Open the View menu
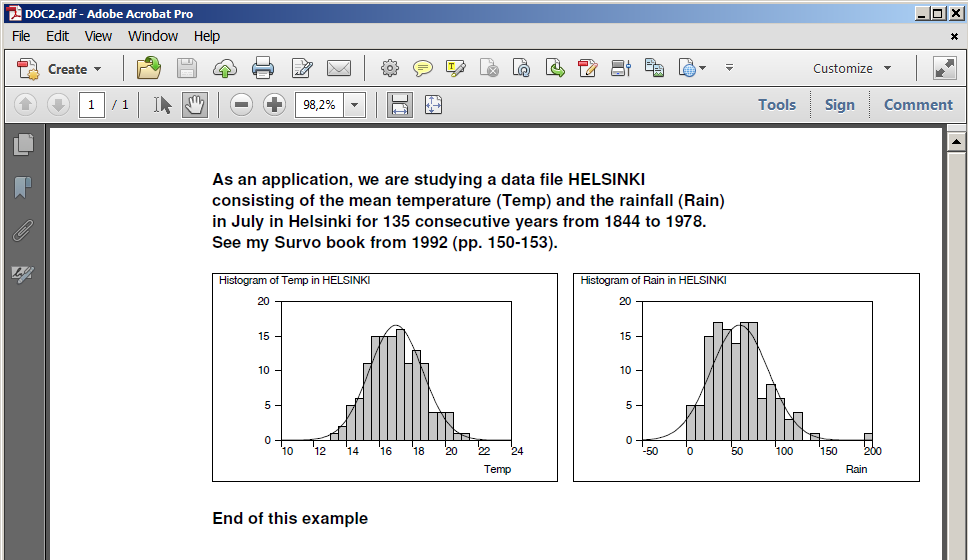The width and height of the screenshot is (968, 560). point(98,36)
